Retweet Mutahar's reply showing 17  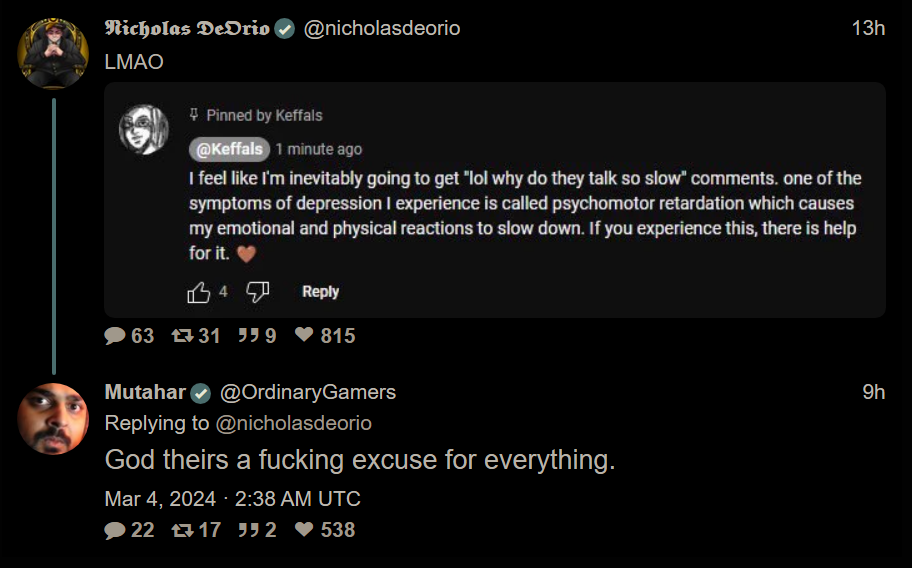pos(182,530)
